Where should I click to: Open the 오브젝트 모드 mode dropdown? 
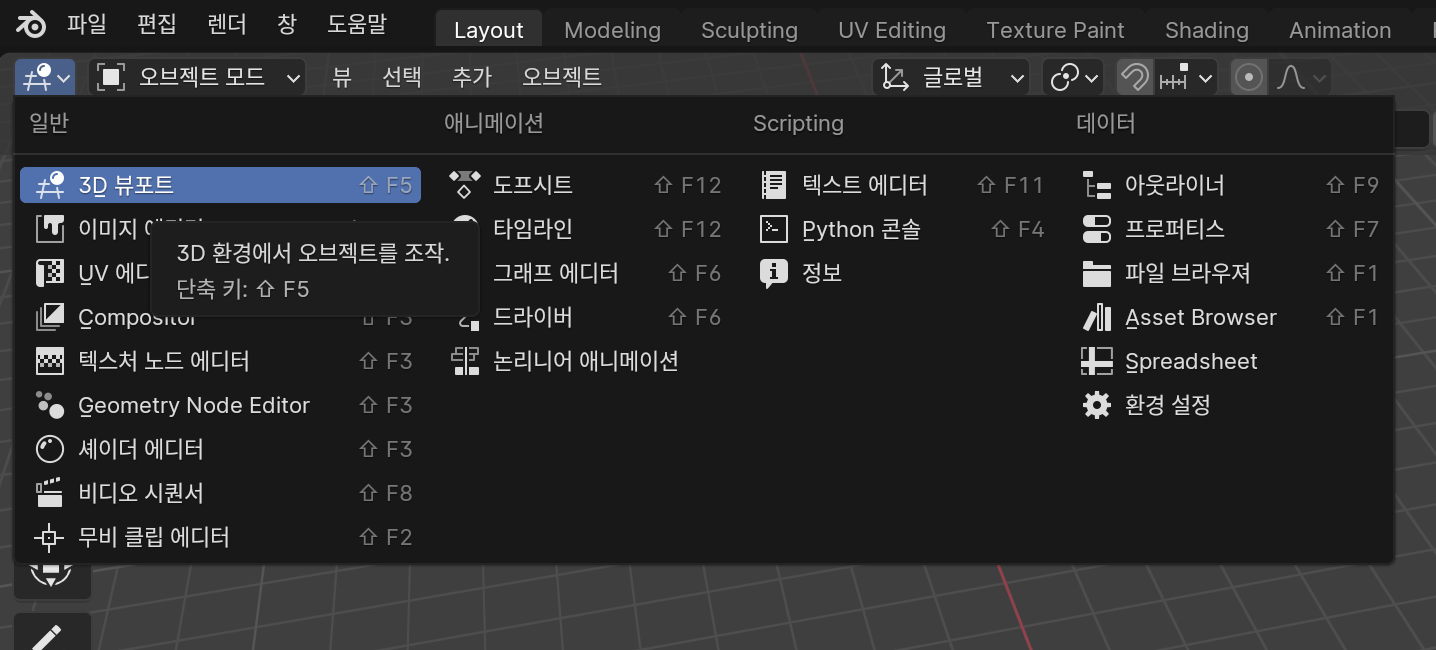pos(197,76)
